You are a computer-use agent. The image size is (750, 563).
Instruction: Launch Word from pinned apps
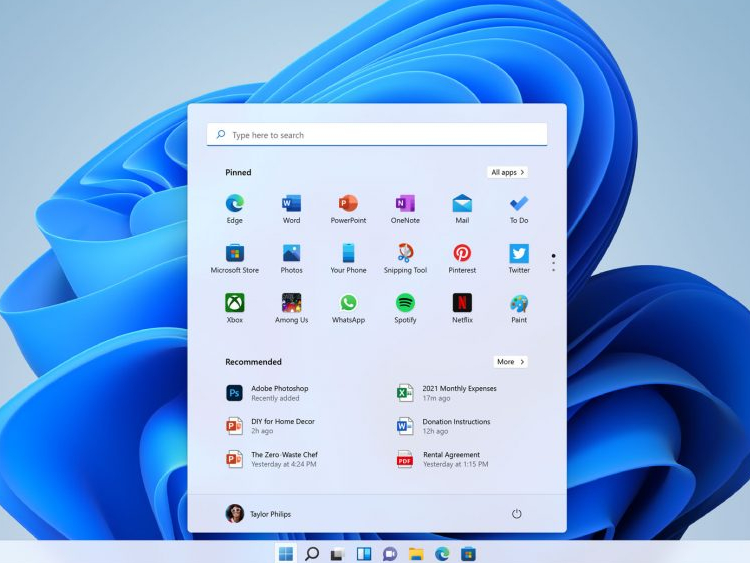291,209
